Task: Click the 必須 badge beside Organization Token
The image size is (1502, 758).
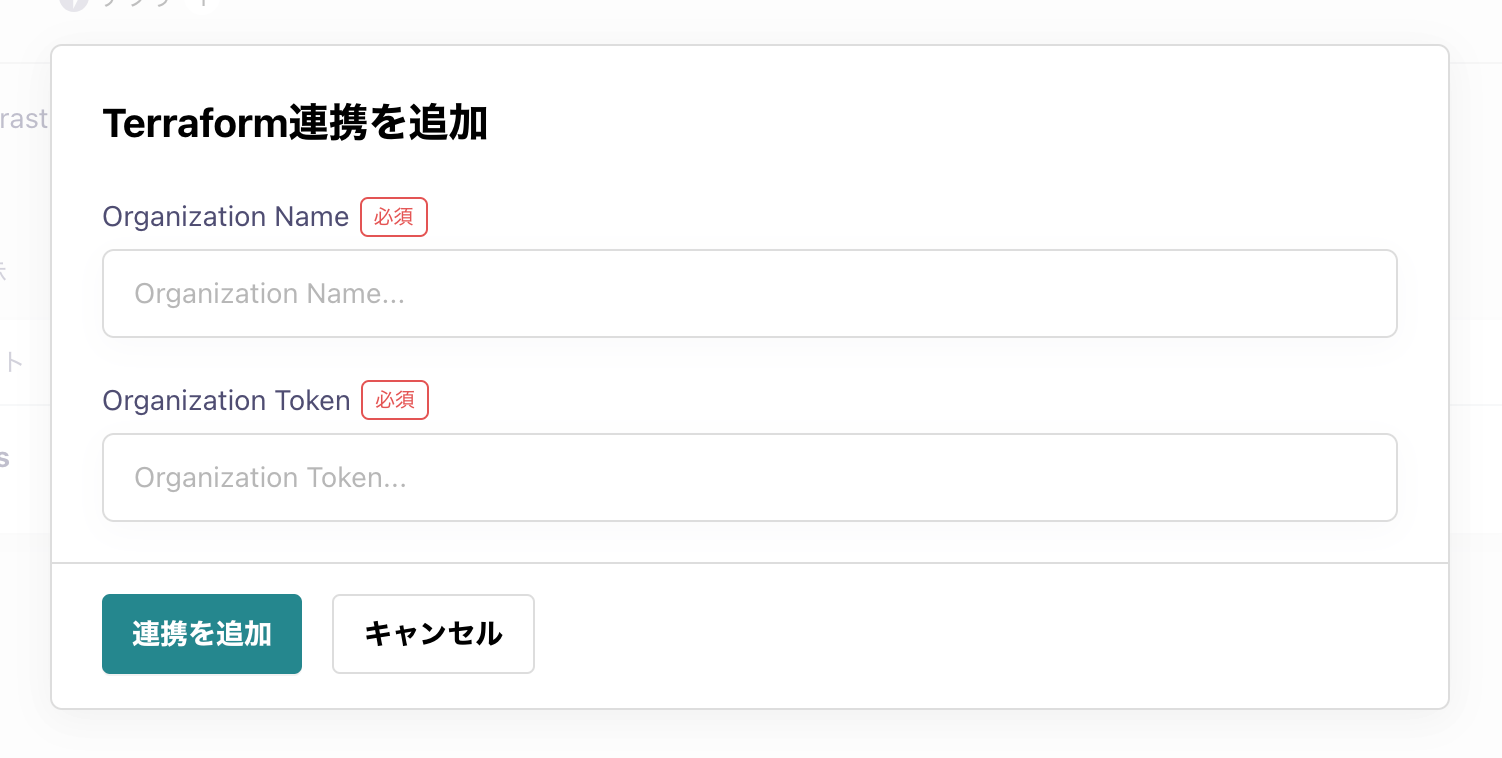Action: [x=395, y=401]
